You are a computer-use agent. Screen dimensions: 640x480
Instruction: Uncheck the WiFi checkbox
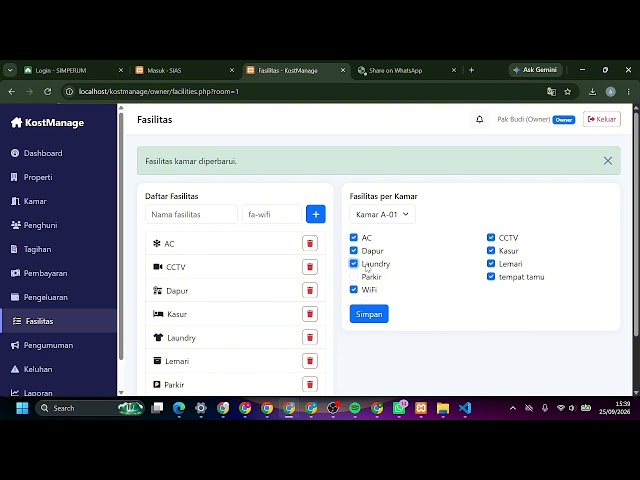tap(353, 289)
